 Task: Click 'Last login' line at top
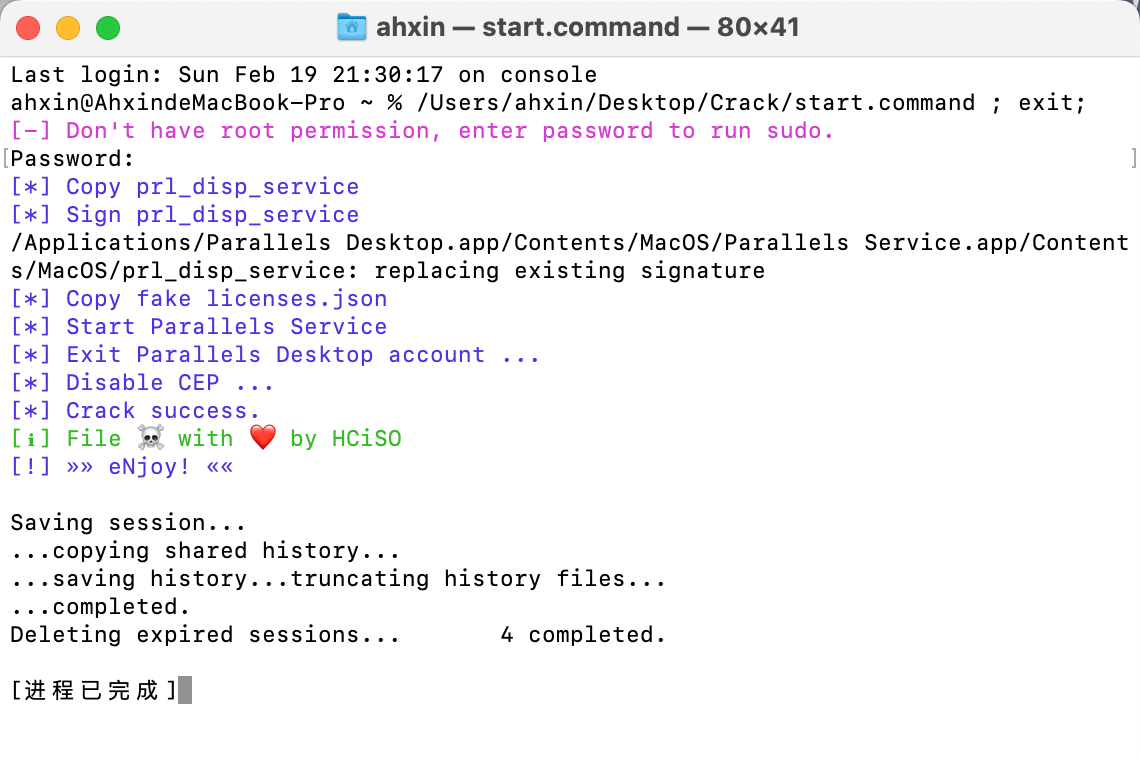coord(304,75)
